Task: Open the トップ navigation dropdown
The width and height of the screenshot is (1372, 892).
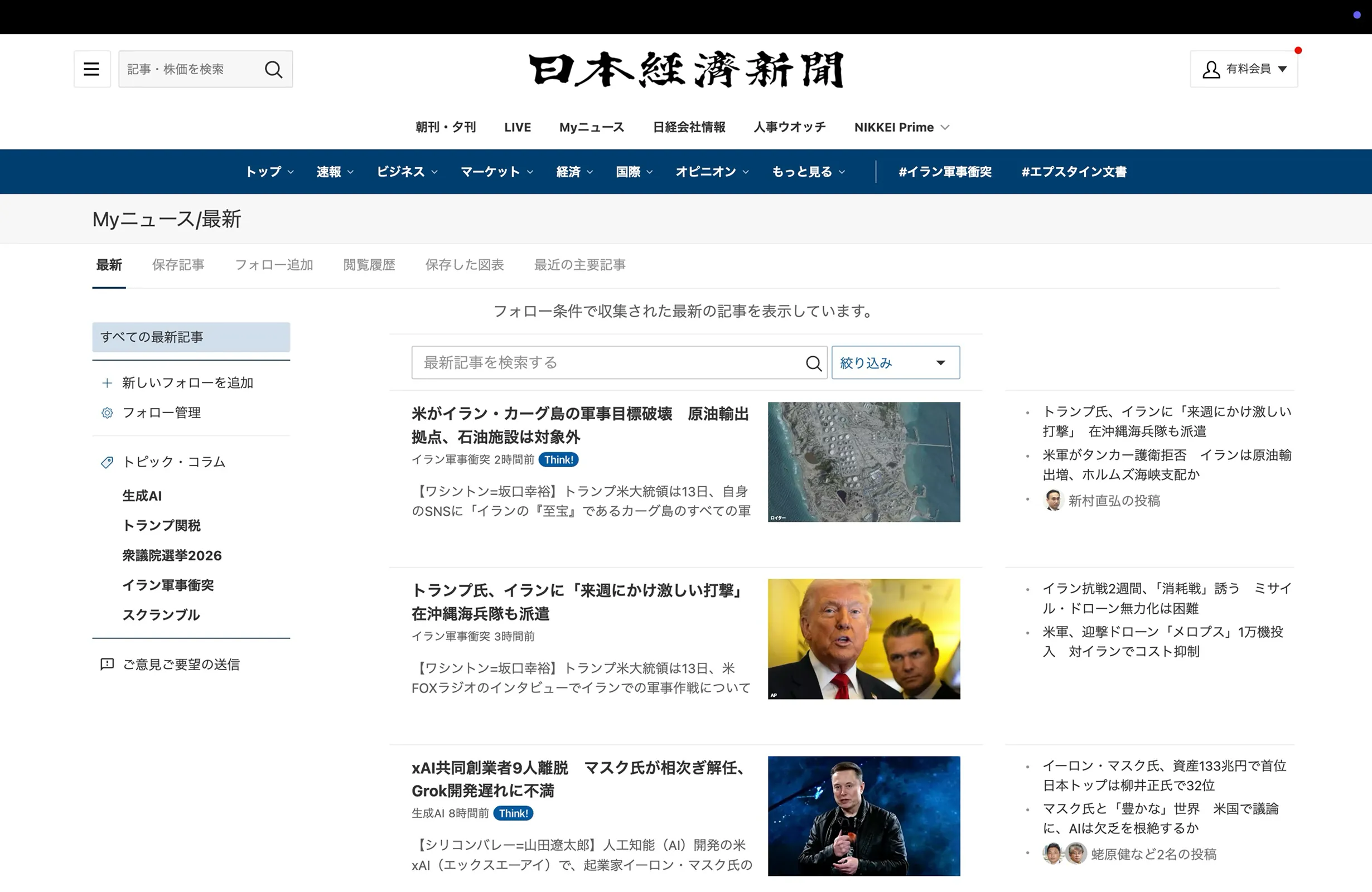Action: coord(270,172)
